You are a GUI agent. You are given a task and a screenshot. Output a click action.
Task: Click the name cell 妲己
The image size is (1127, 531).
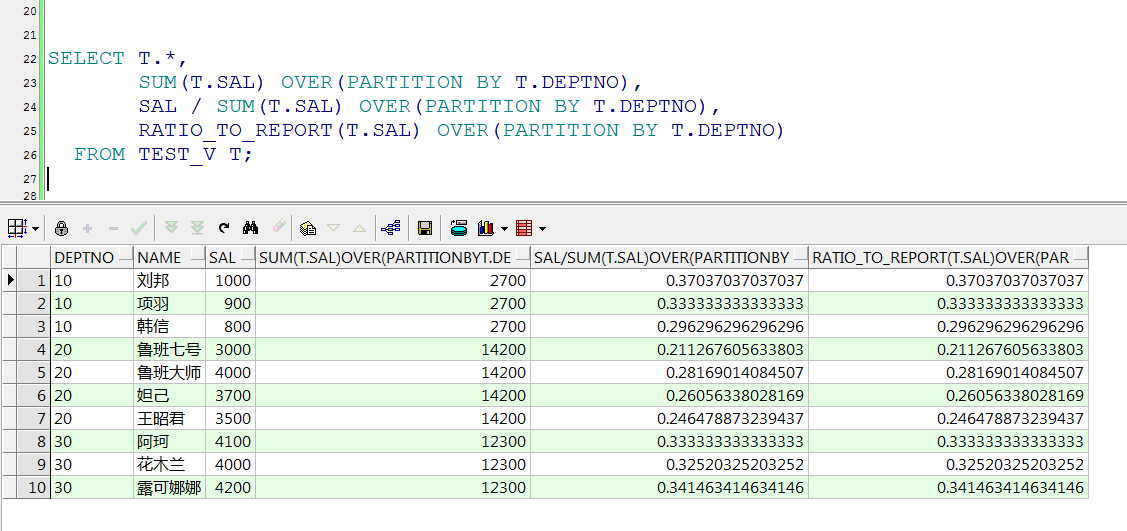pos(170,395)
